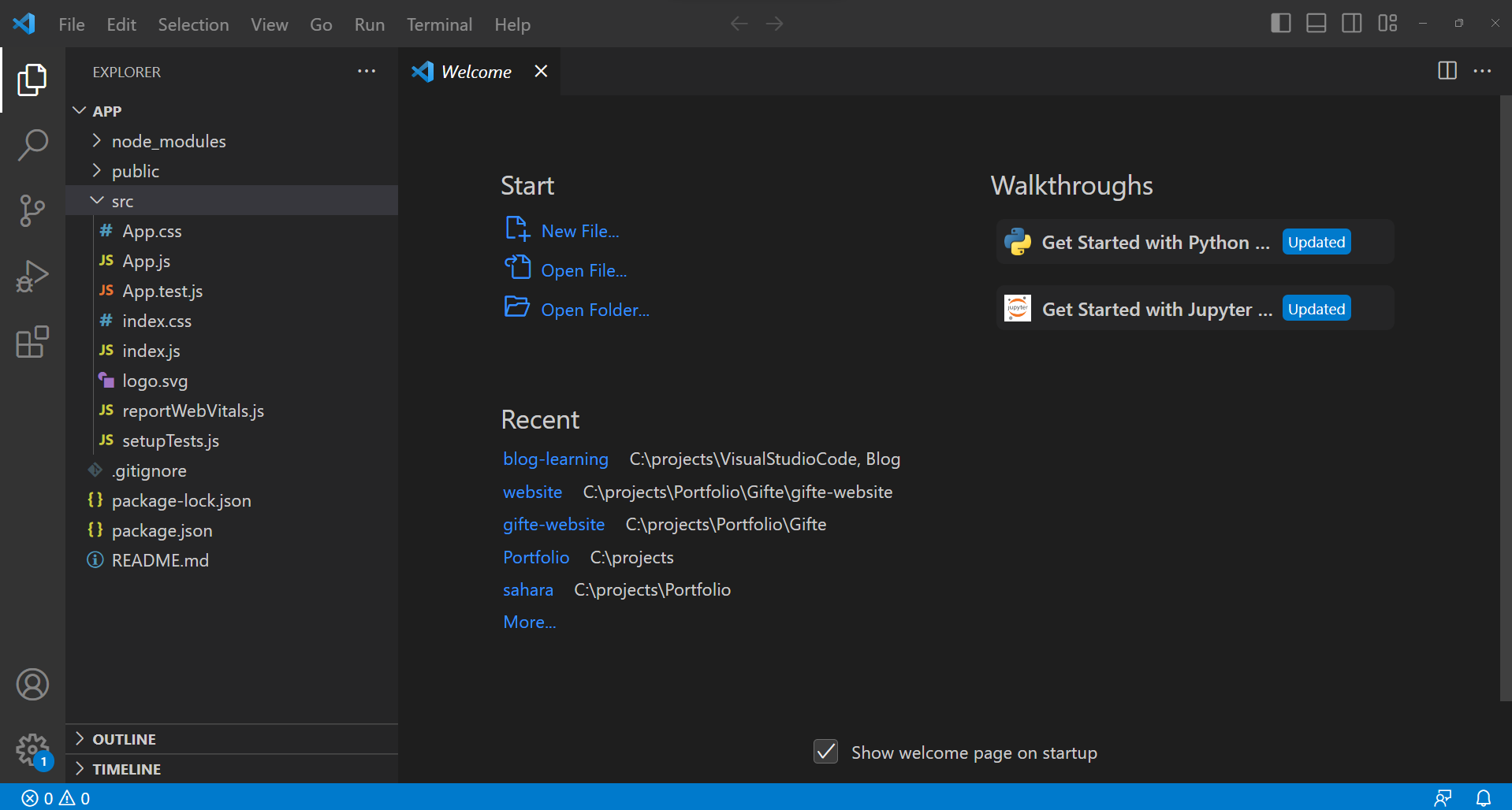Open App.js in explorer

[232, 261]
